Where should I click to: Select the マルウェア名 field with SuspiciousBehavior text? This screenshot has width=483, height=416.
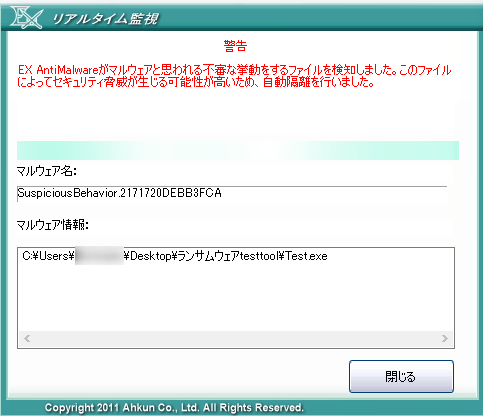coord(232,193)
